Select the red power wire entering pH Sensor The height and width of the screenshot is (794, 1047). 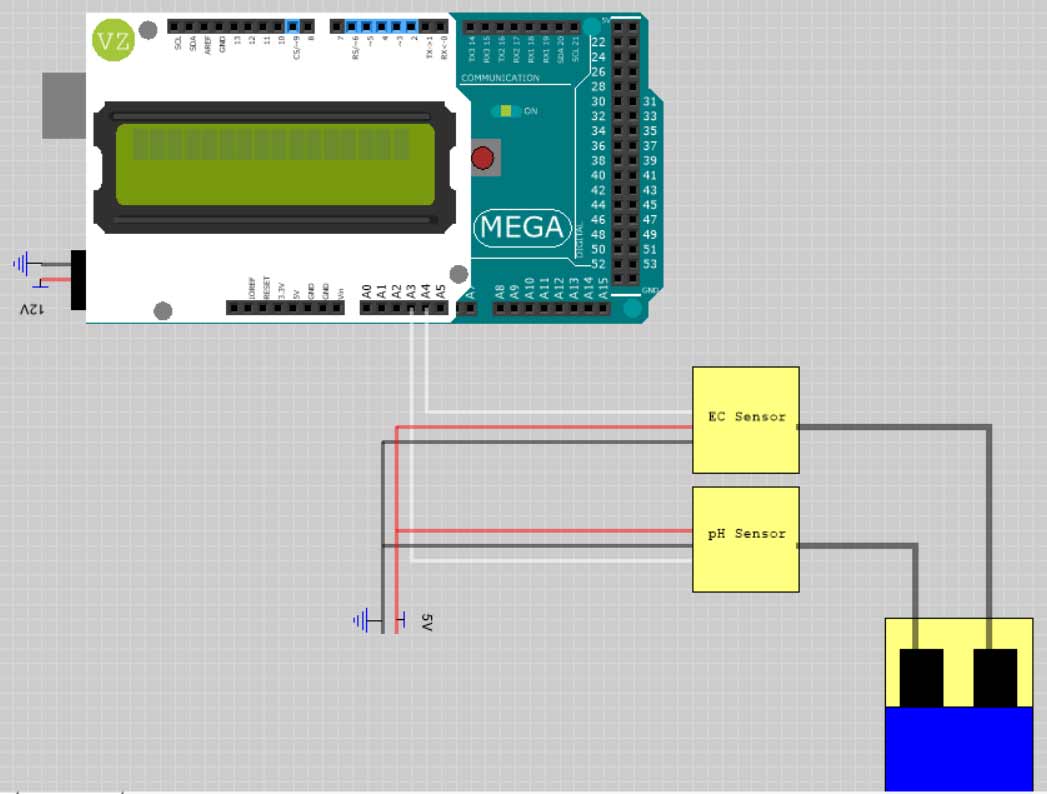click(x=544, y=531)
